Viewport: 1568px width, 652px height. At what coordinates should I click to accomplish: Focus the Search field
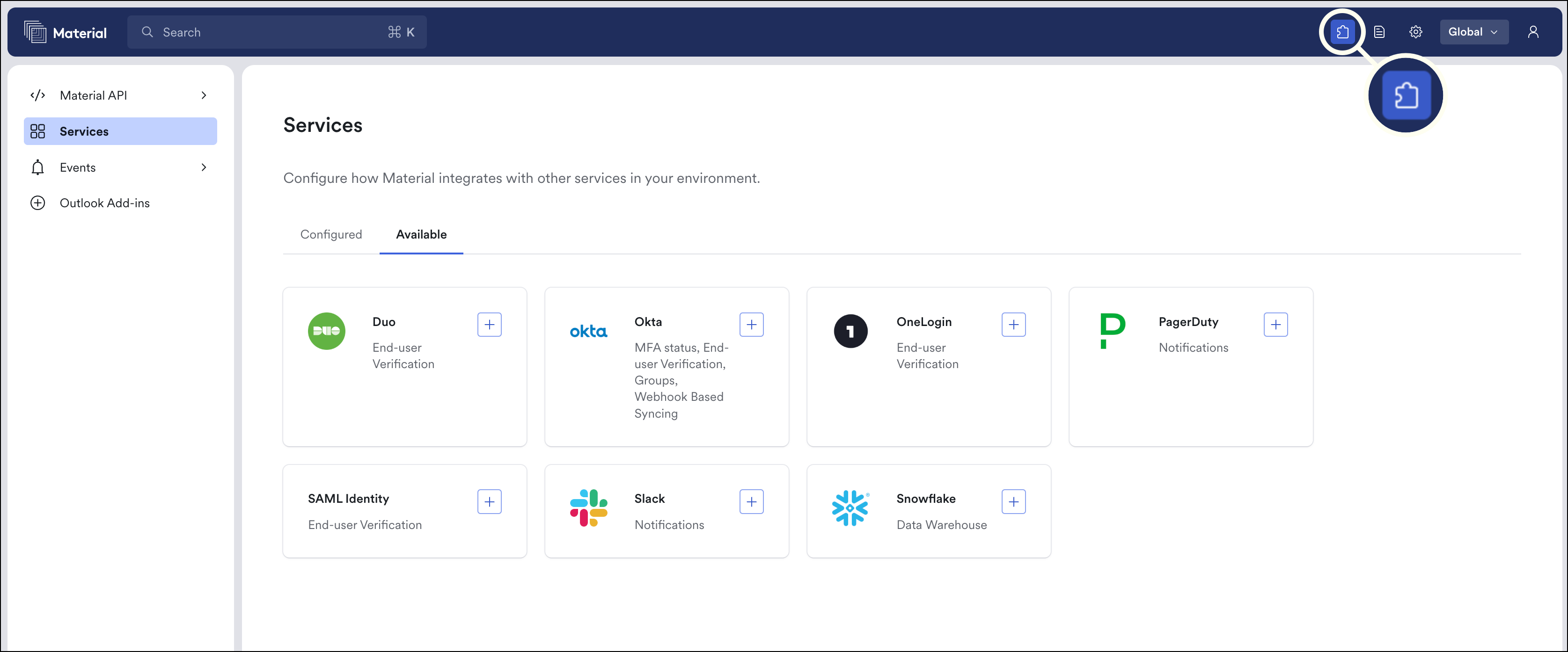277,32
